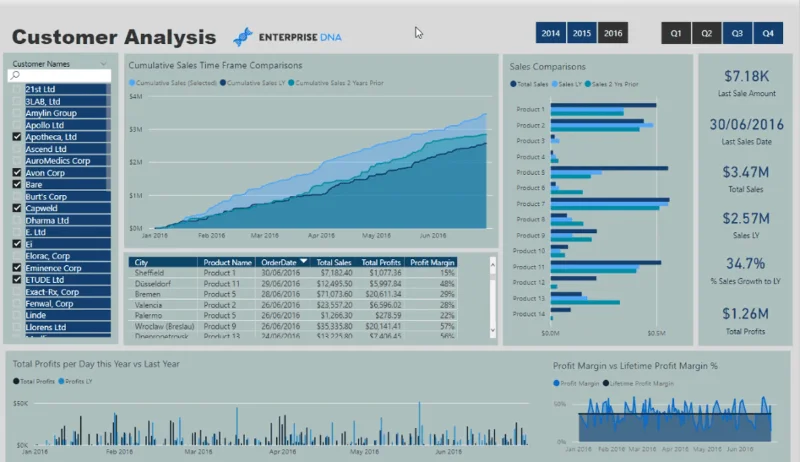800x462 pixels.
Task: Uncheck the Ei customer checkbox
Action: tap(17, 244)
